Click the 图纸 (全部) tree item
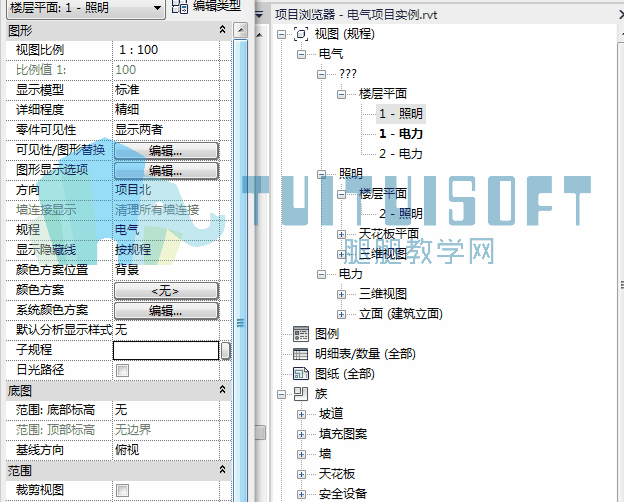 [345, 374]
